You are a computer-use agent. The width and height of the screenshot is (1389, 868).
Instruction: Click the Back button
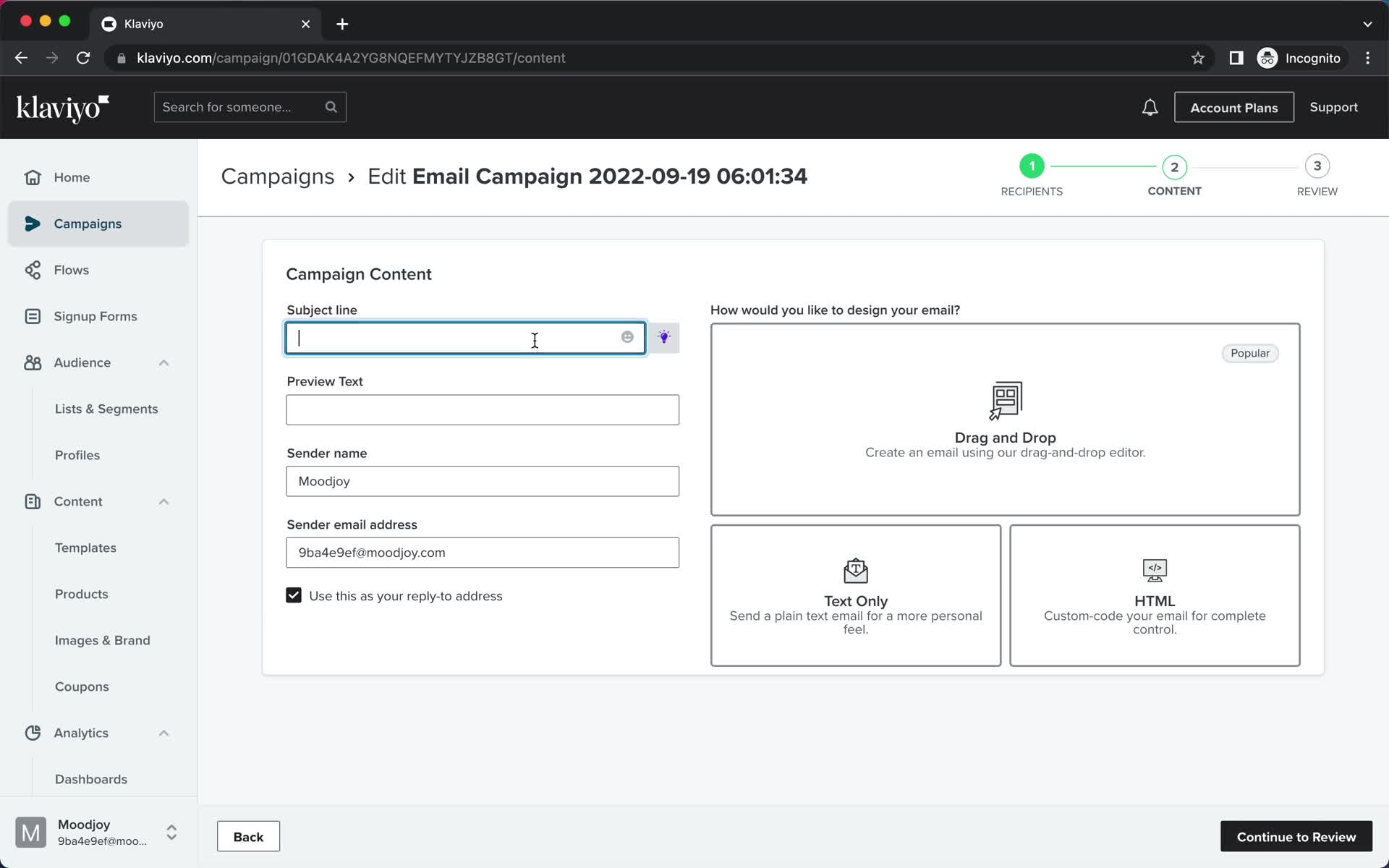[248, 836]
